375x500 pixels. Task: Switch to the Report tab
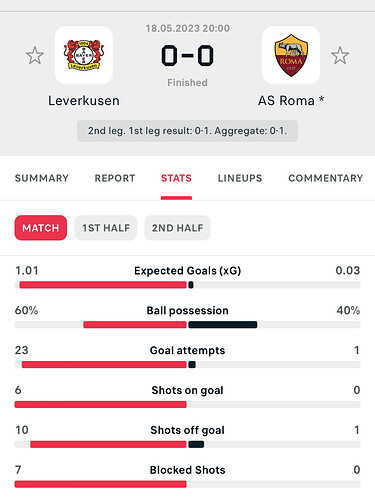[x=115, y=178]
